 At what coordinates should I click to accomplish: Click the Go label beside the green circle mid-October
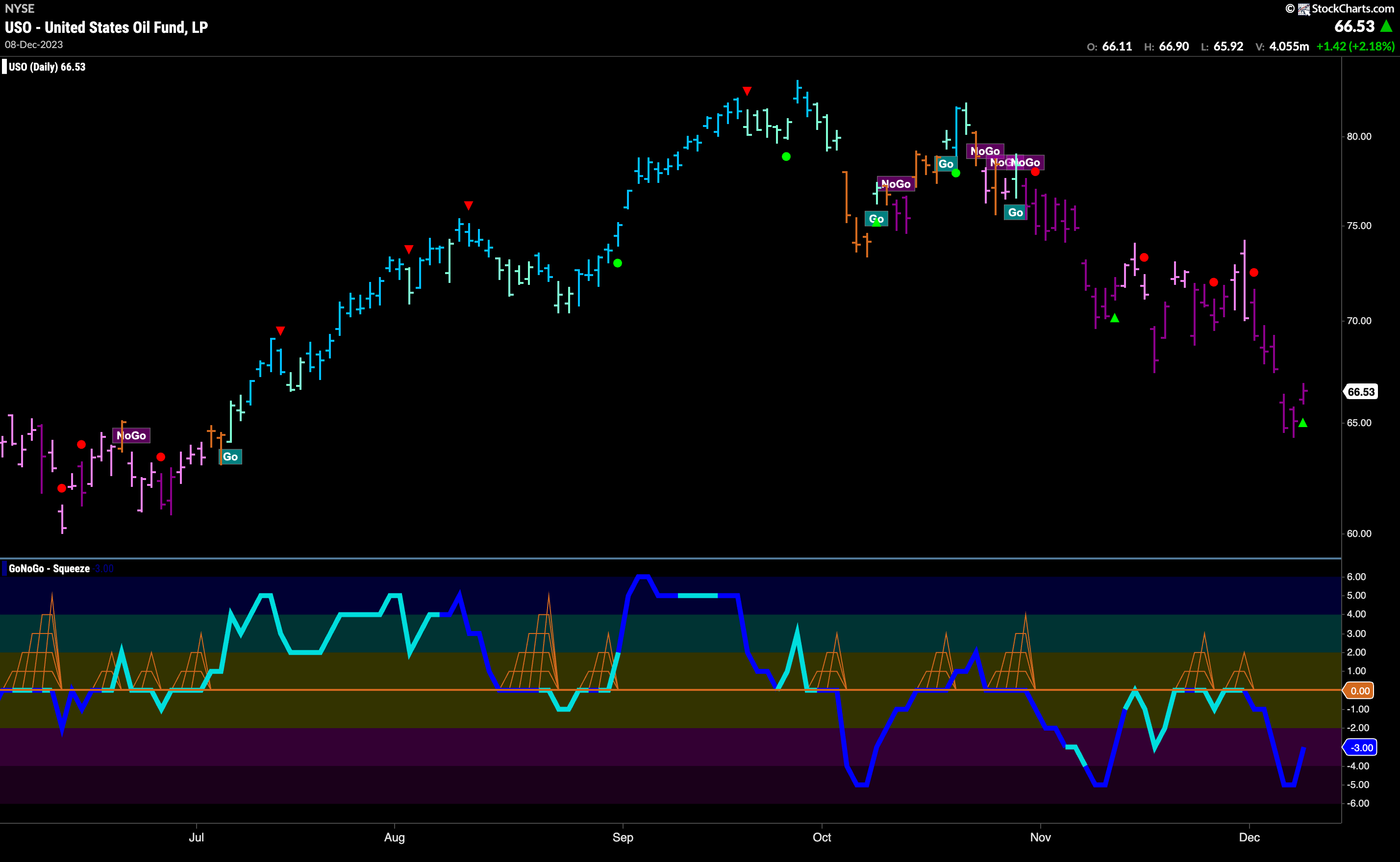[x=946, y=164]
